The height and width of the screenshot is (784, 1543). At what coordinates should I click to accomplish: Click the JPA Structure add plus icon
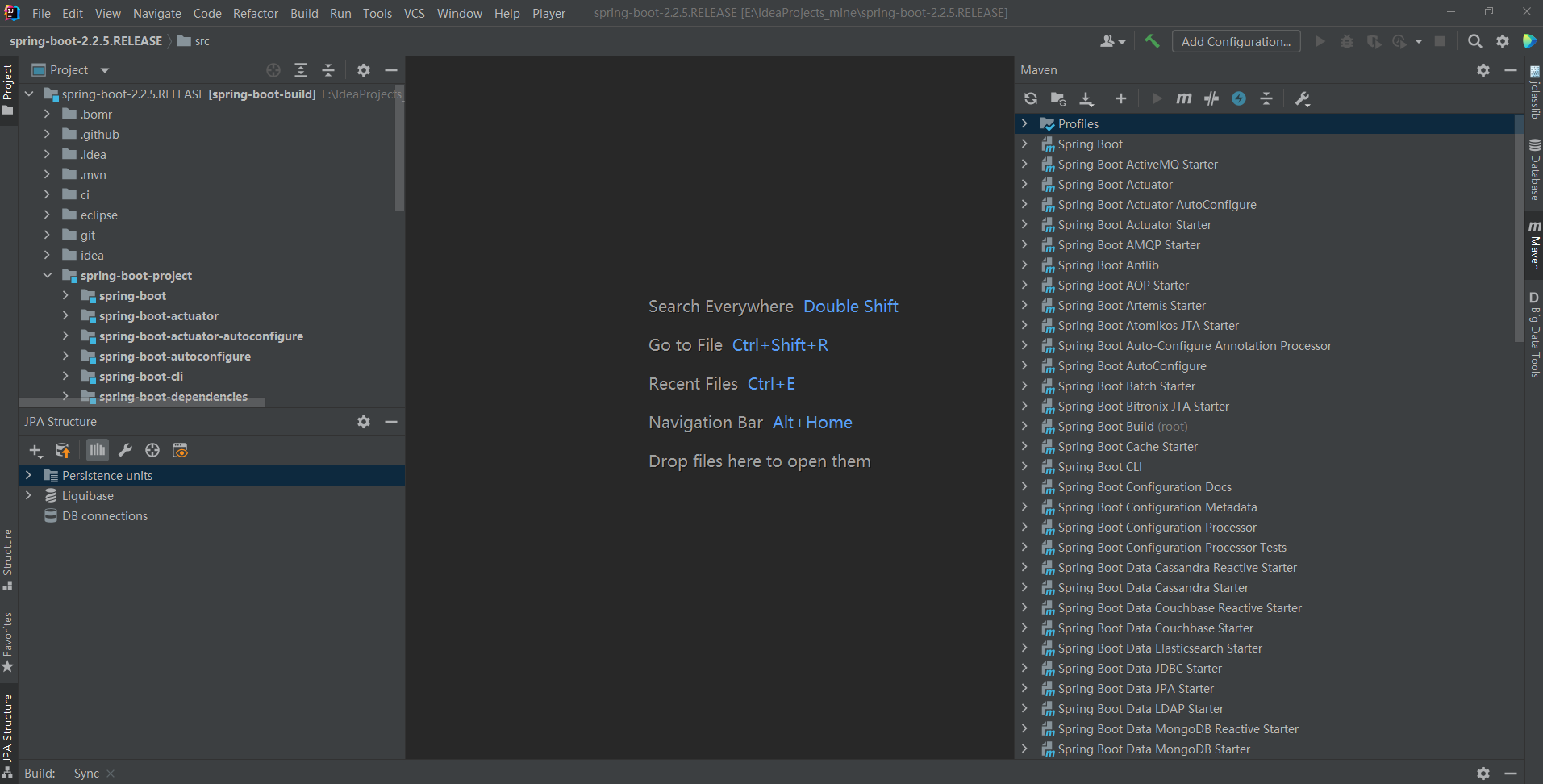click(35, 451)
